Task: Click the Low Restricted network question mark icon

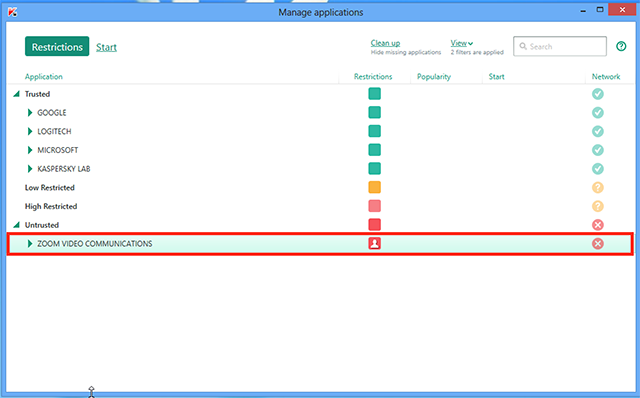Action: pos(598,188)
